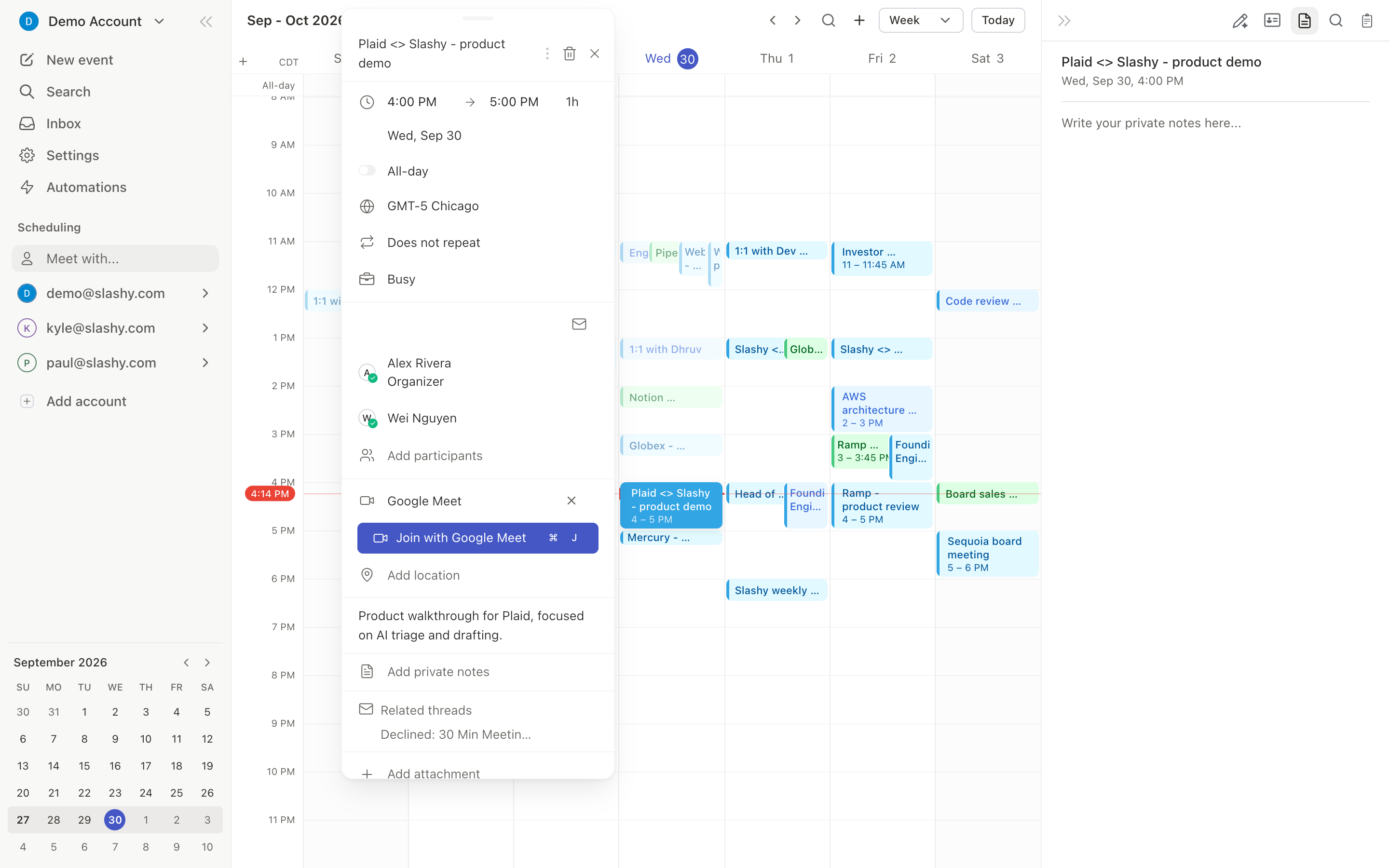
Task: Remove Google Meet from the event
Action: [571, 501]
